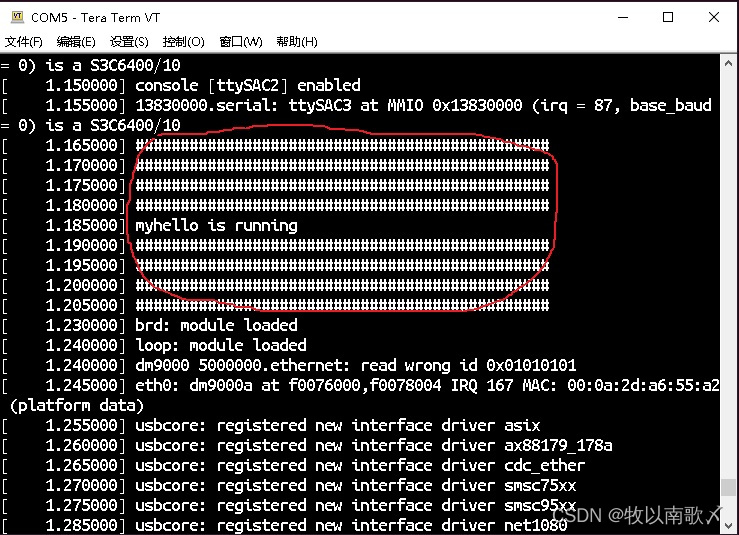Screen dimensions: 739x535
Task: Click '13830000.serial: ttySAC3' text
Action: click(x=244, y=105)
